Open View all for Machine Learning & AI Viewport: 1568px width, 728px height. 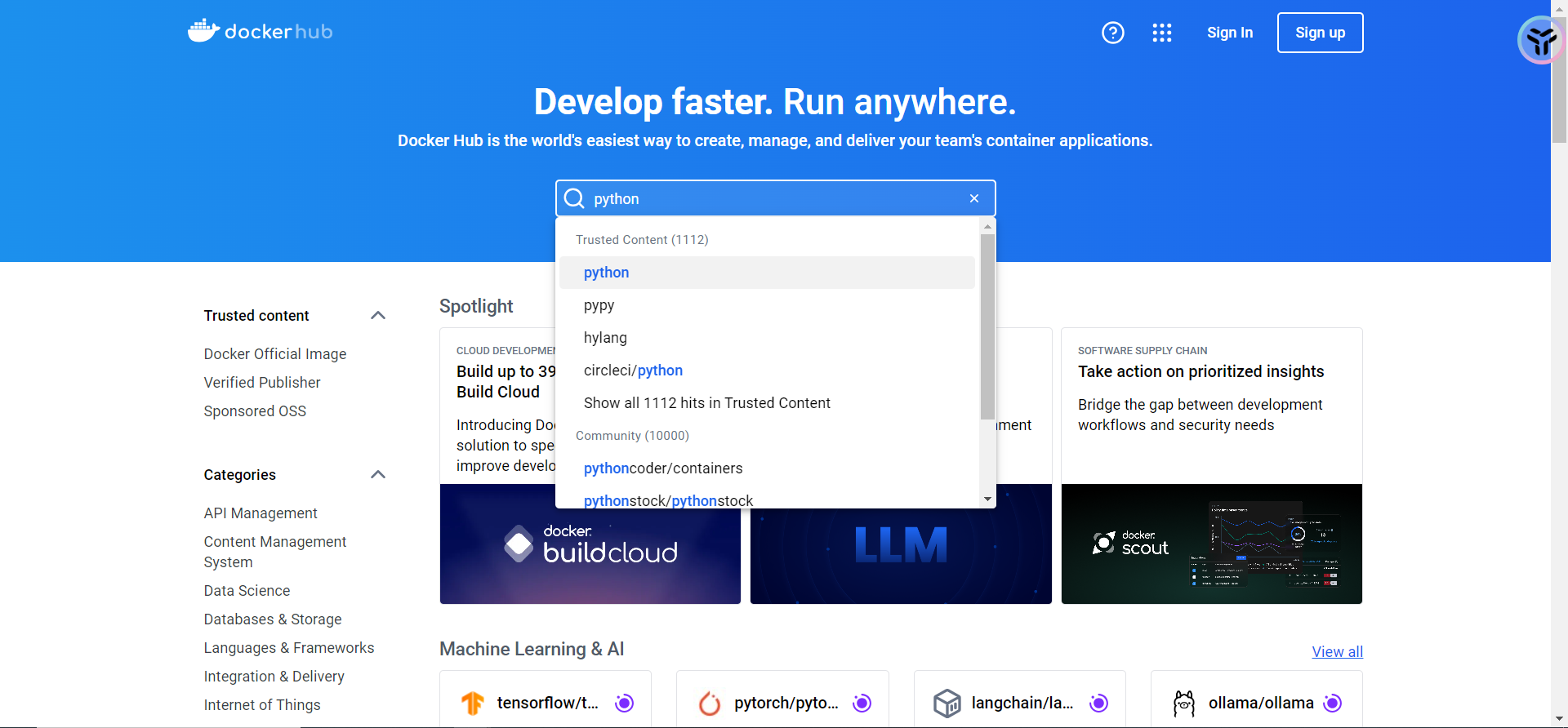coord(1337,652)
